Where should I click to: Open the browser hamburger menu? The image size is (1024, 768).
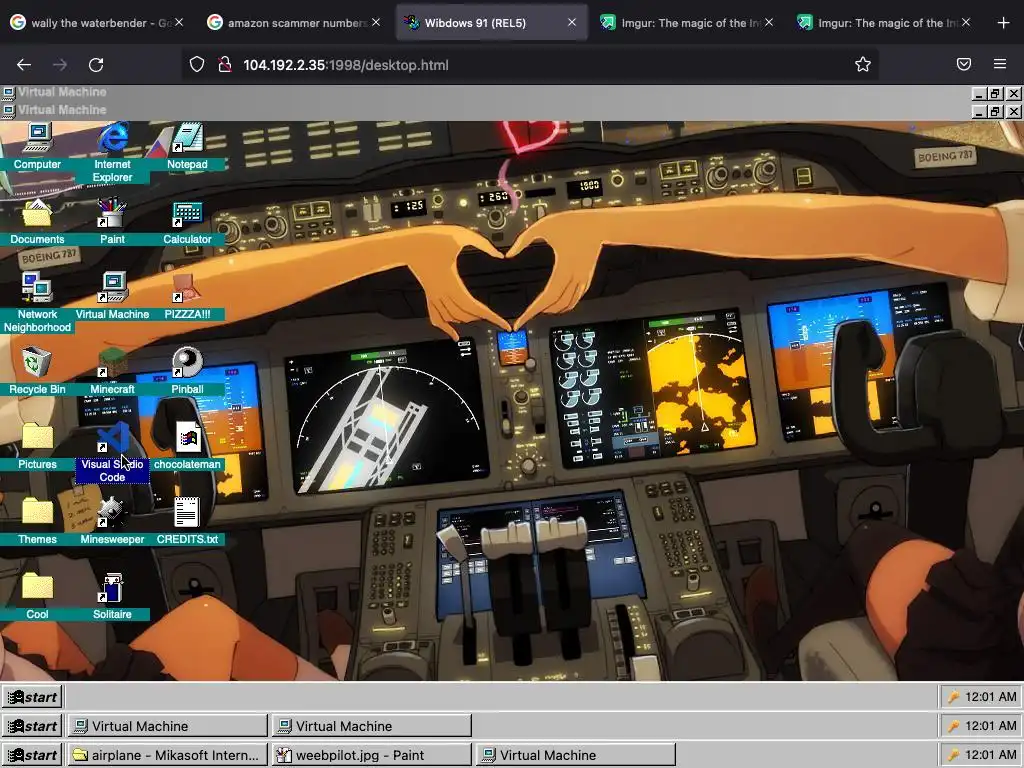click(x=999, y=64)
